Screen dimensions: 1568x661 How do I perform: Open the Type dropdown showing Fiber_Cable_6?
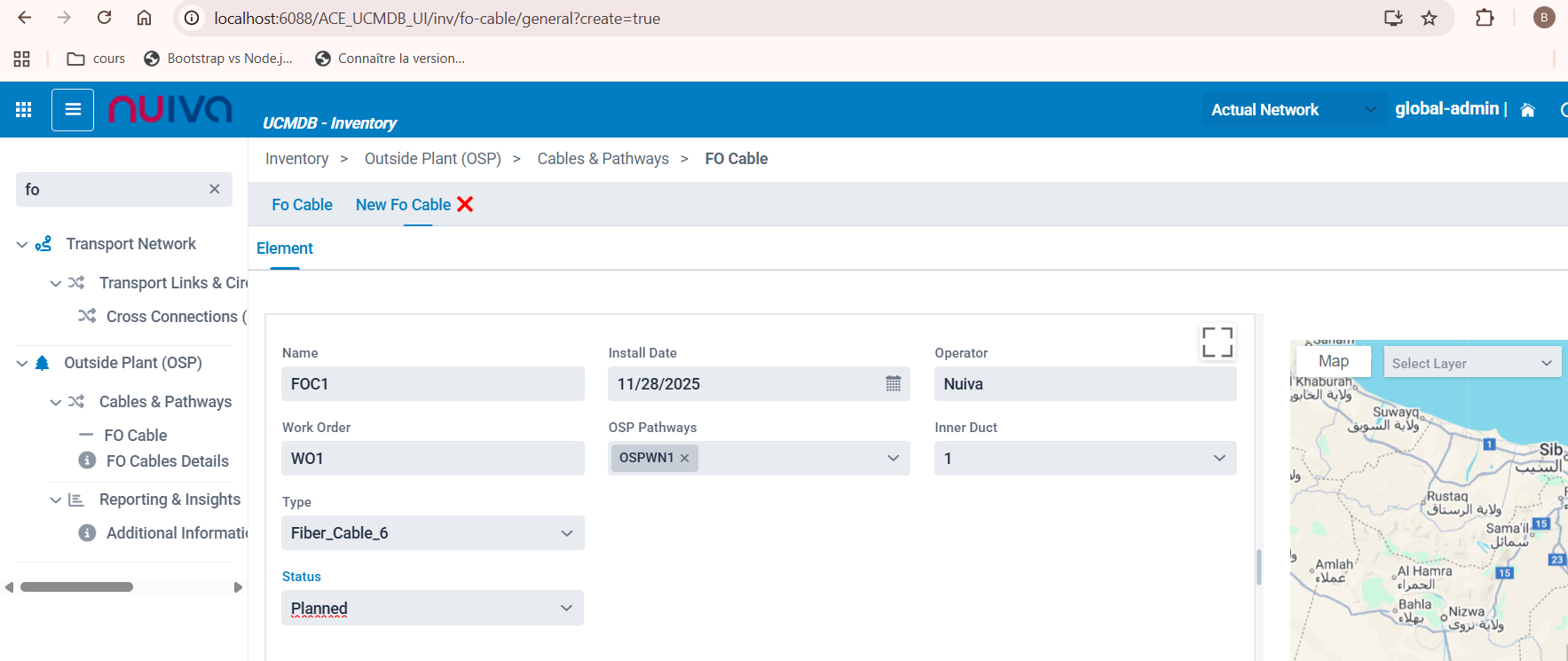click(x=432, y=533)
